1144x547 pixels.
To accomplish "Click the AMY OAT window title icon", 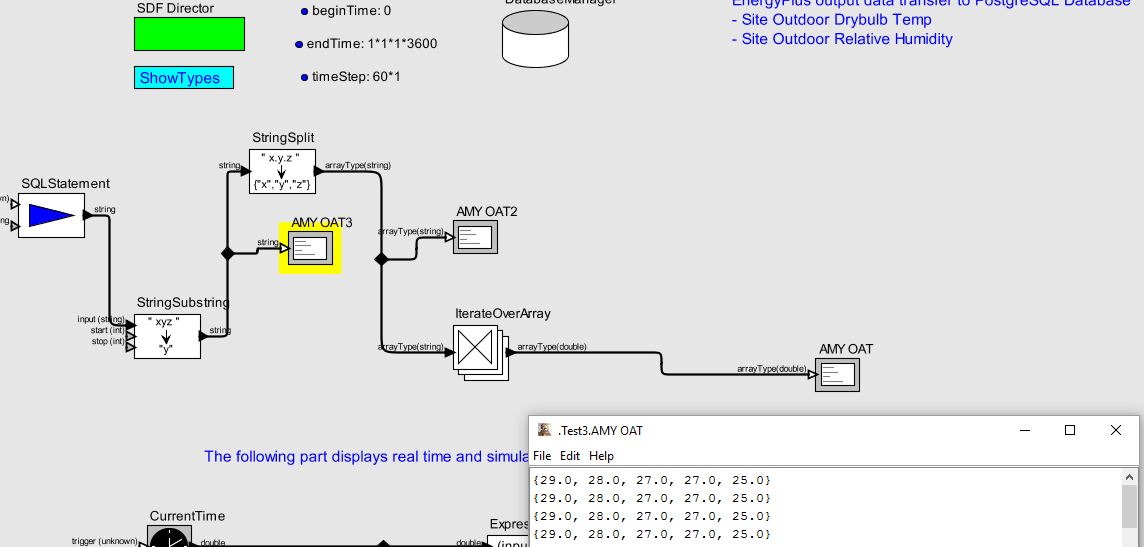I will tap(544, 430).
